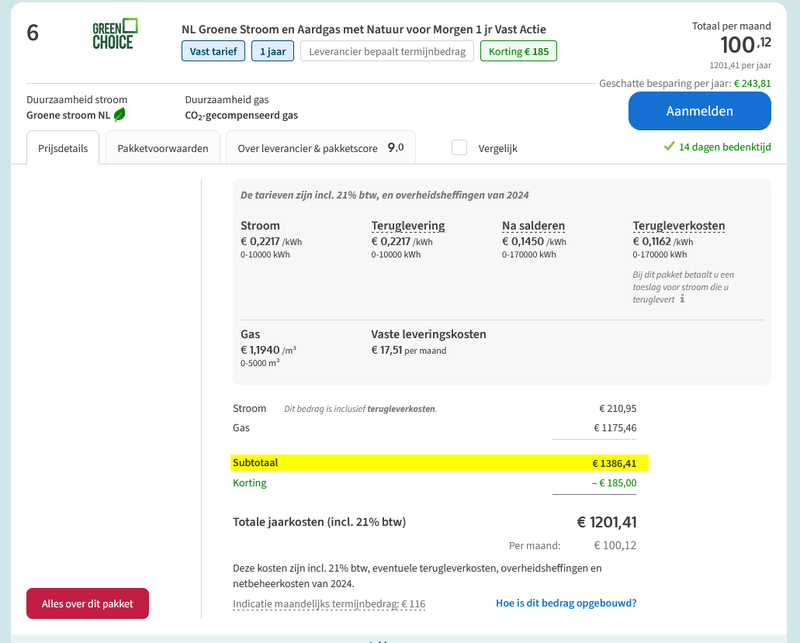Click the Vaste leveringskosten € 17,51 value

click(409, 350)
